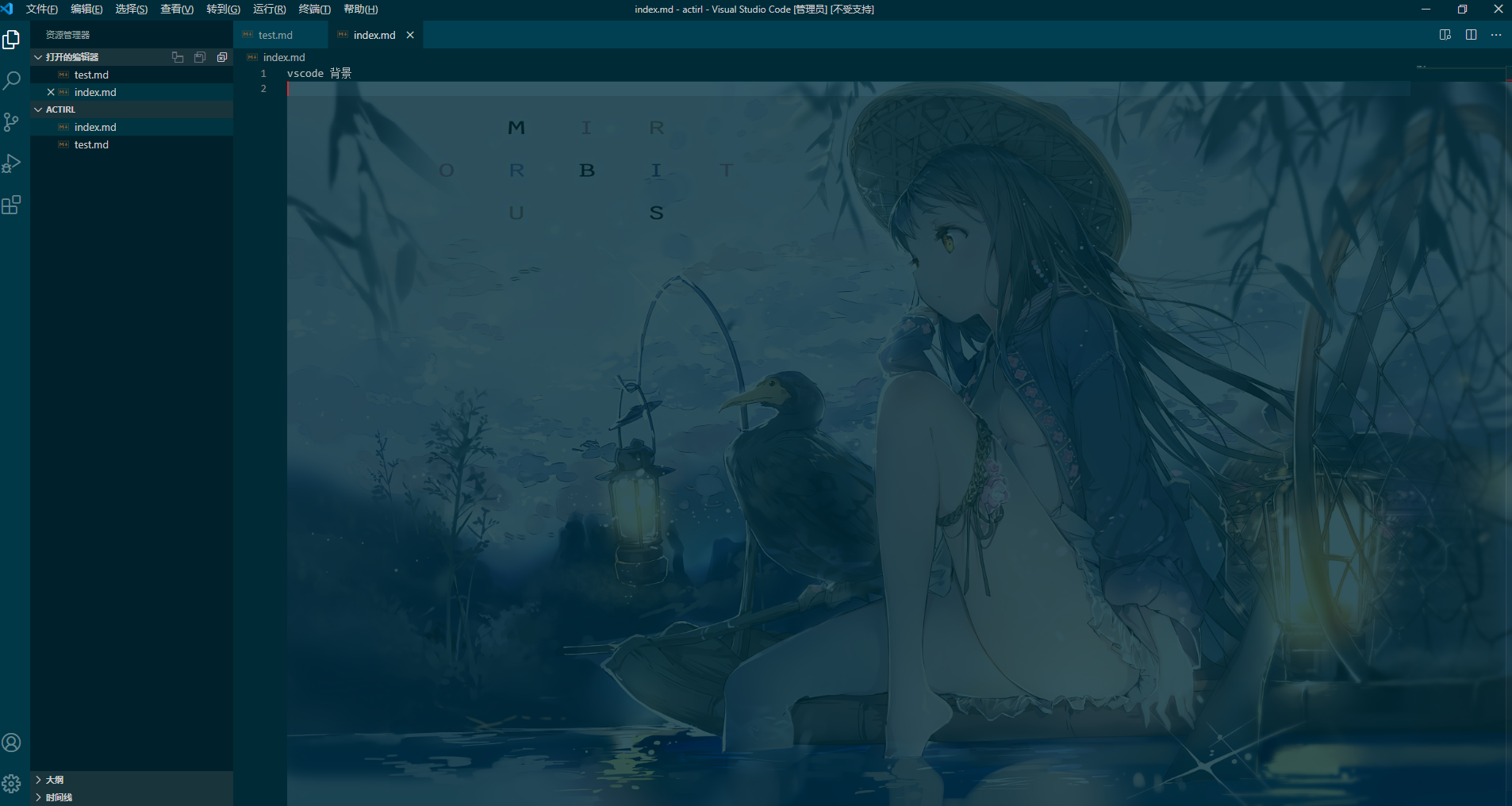The height and width of the screenshot is (806, 1512).
Task: Open the Source Control view
Action: (11, 122)
